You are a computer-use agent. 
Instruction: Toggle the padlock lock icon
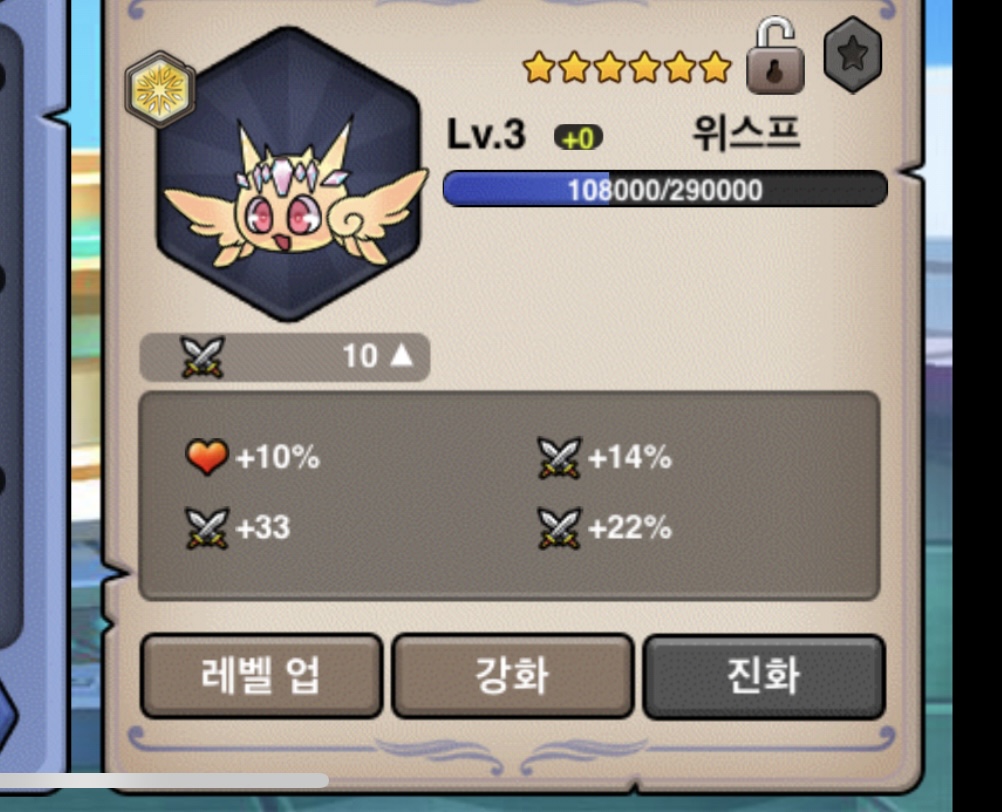[775, 56]
